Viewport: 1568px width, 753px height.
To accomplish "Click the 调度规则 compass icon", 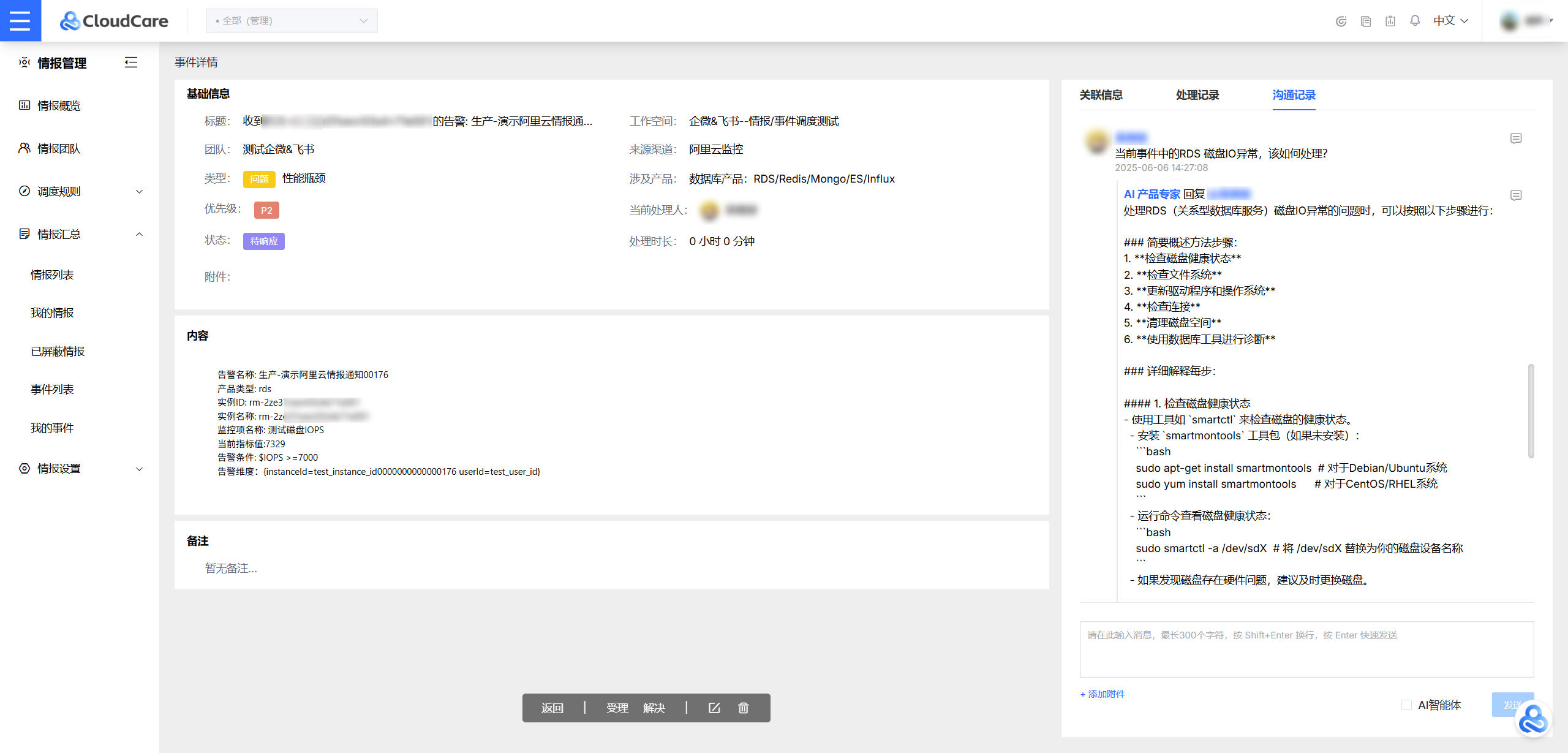I will pyautogui.click(x=24, y=191).
